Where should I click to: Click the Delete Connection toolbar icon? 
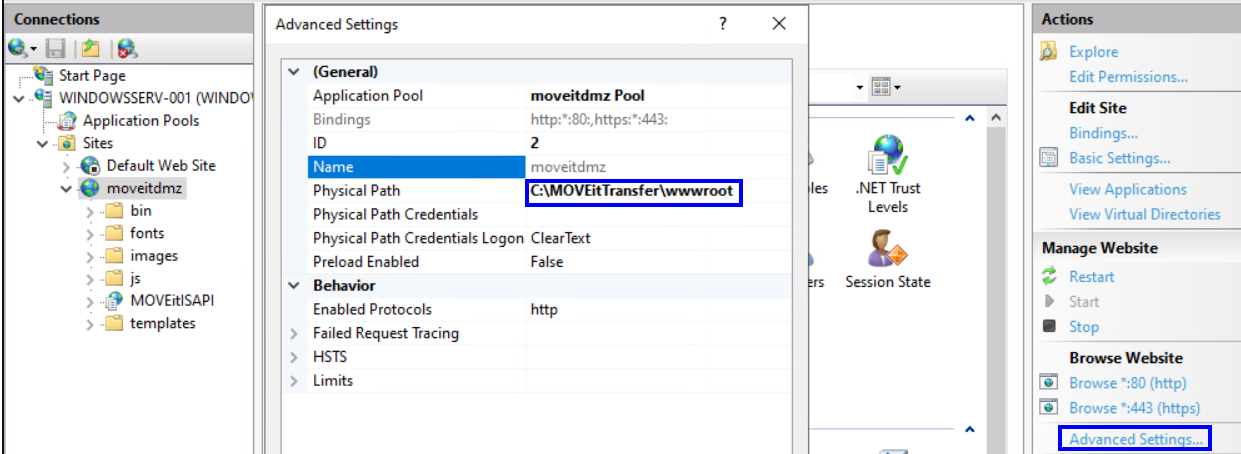click(126, 47)
